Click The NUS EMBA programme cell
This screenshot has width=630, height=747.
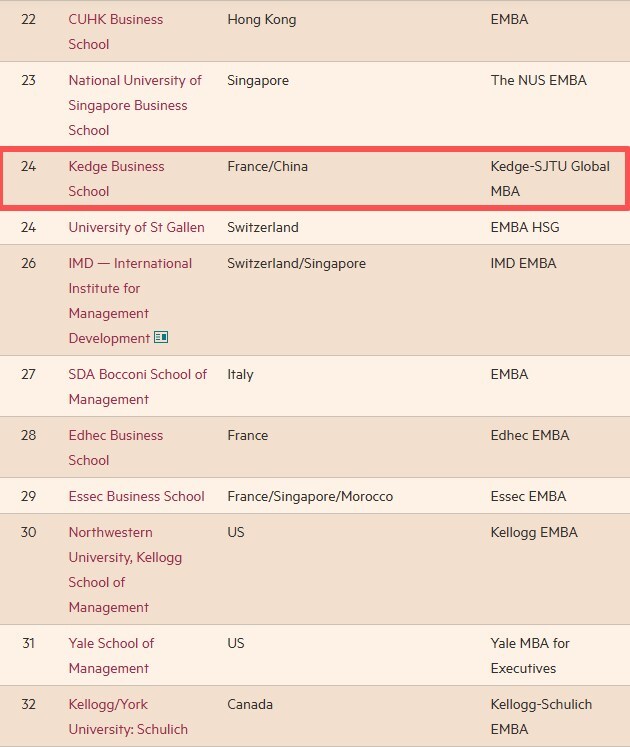point(538,80)
